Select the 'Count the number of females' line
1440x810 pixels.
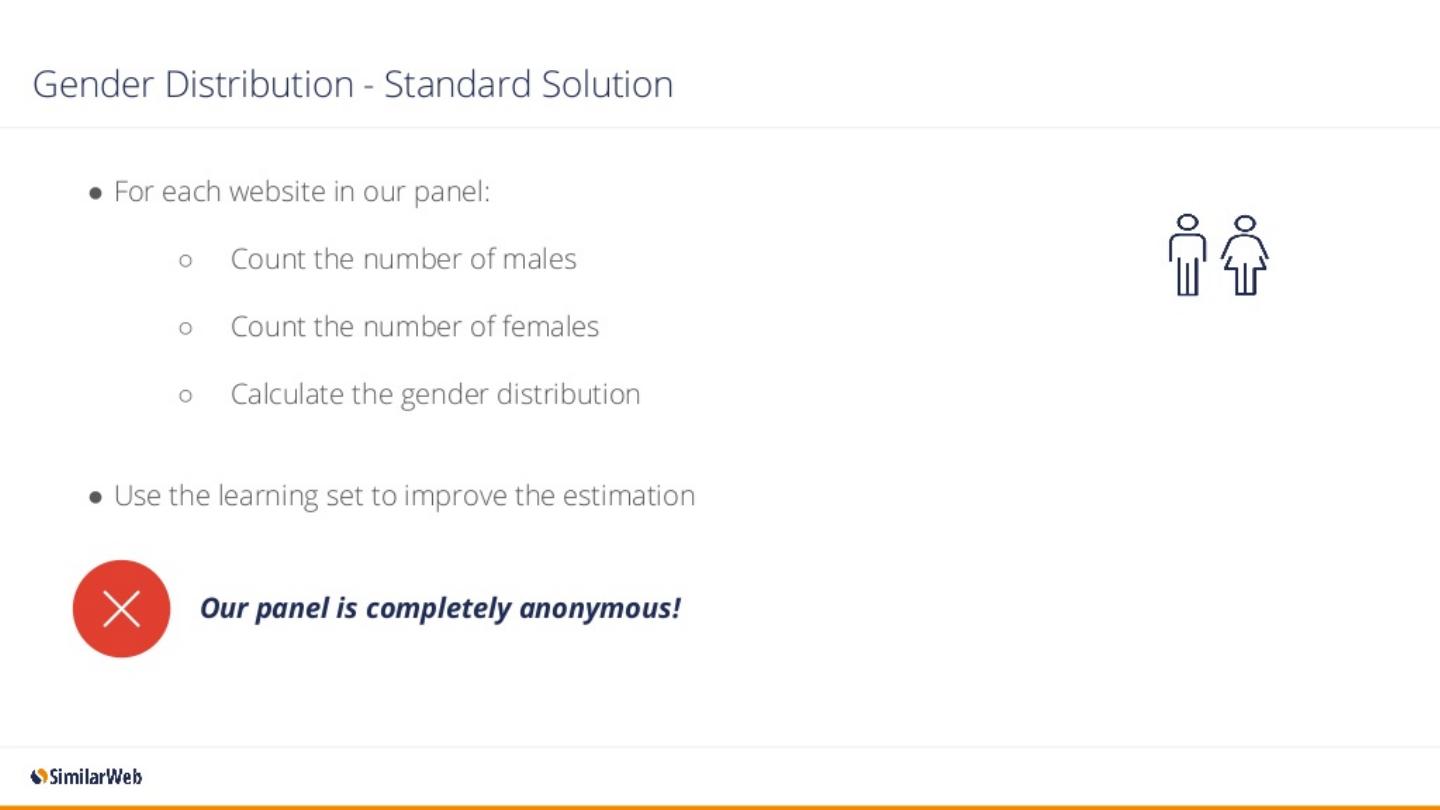[x=415, y=327]
